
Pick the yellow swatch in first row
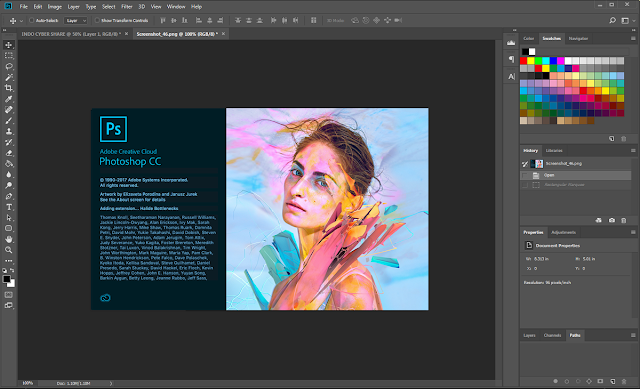(x=531, y=60)
